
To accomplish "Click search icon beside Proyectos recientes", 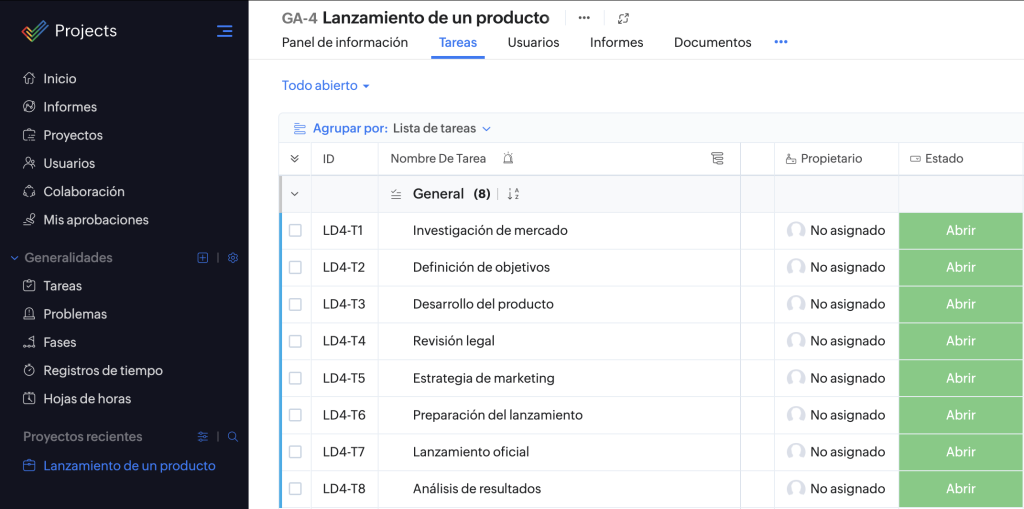I will [232, 436].
